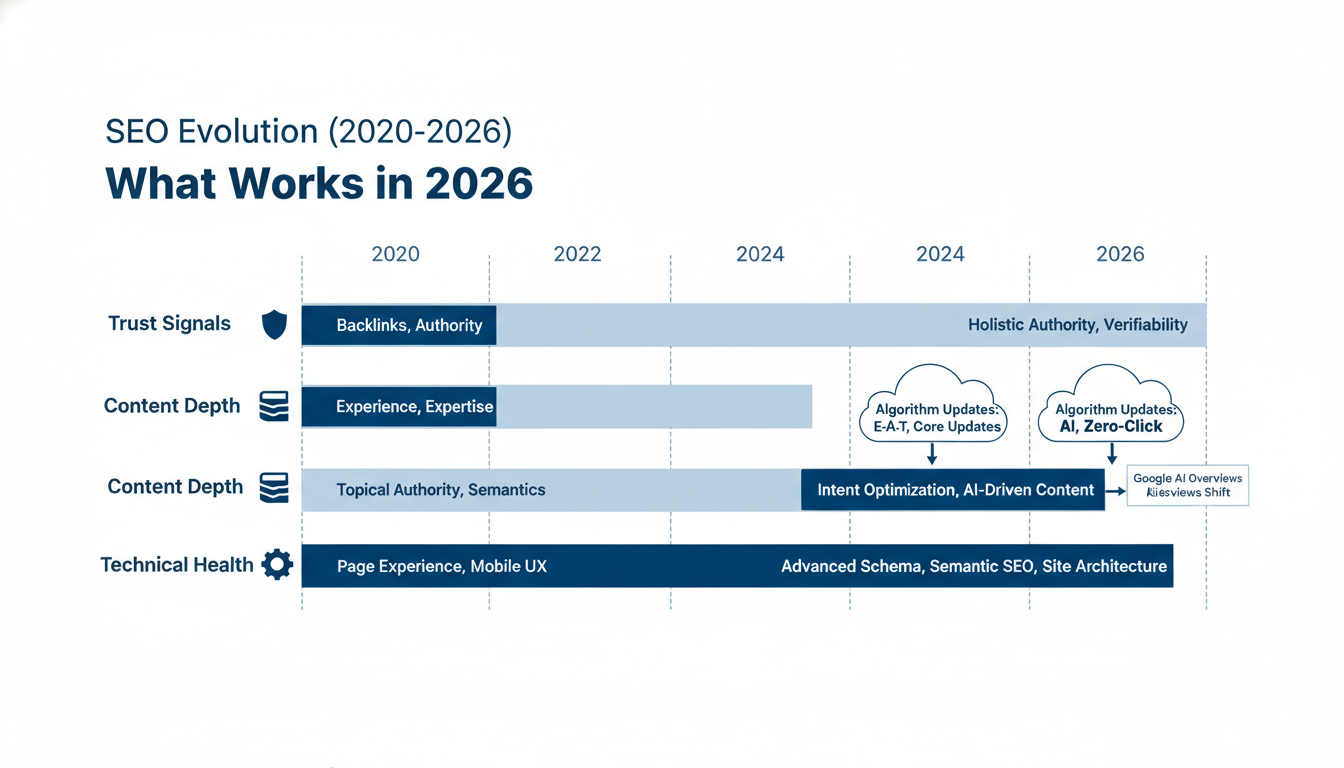The width and height of the screenshot is (1344, 768).
Task: Click the What Works in 2026 heading
Action: coord(319,184)
